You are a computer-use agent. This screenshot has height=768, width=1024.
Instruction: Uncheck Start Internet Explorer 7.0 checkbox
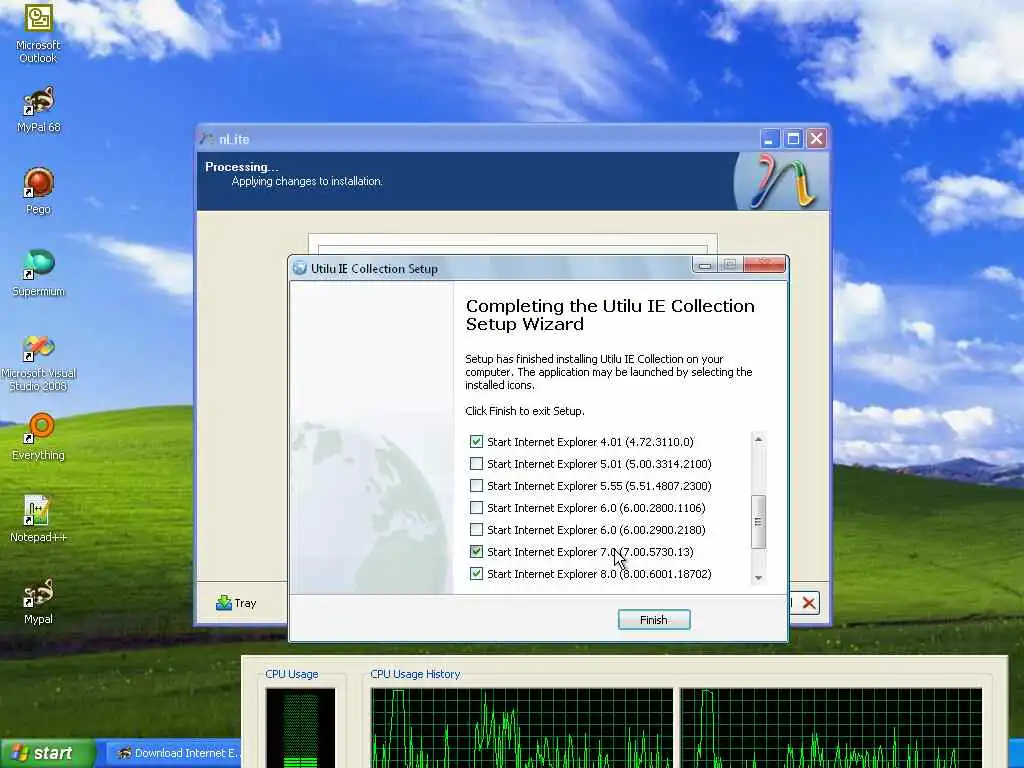476,552
